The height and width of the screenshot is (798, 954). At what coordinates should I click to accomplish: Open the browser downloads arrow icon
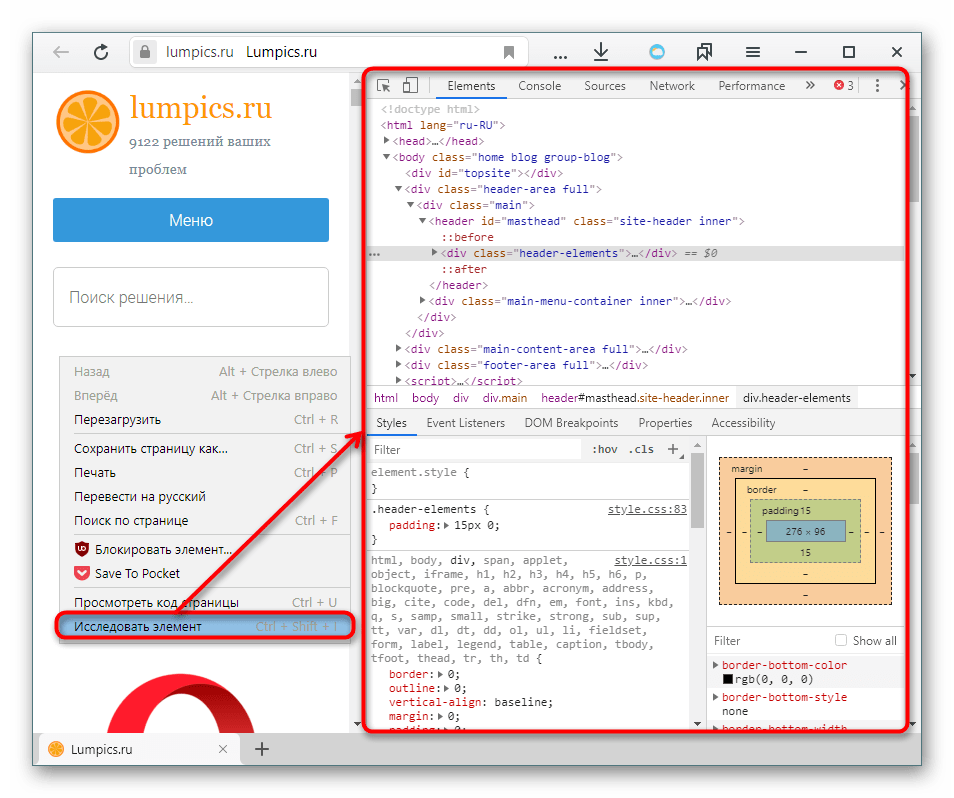coord(601,52)
